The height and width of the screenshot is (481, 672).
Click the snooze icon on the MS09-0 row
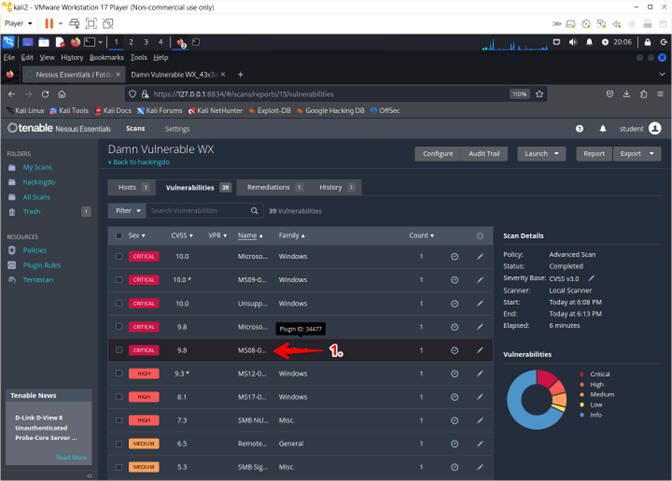(454, 280)
